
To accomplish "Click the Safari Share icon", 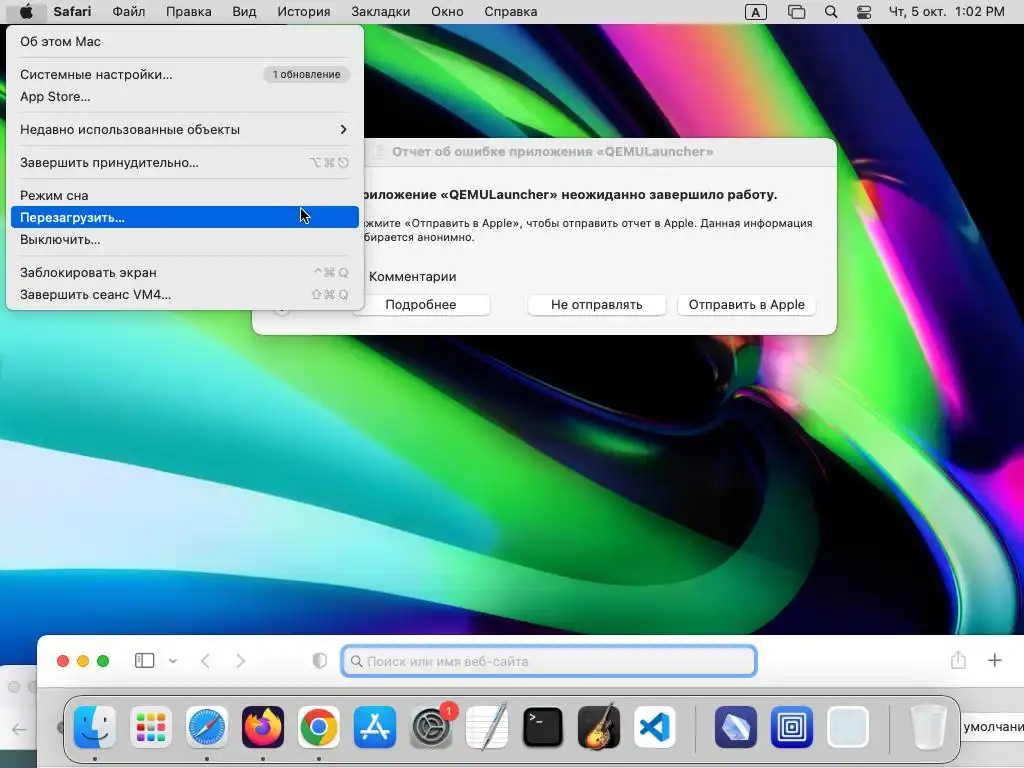I will (958, 660).
